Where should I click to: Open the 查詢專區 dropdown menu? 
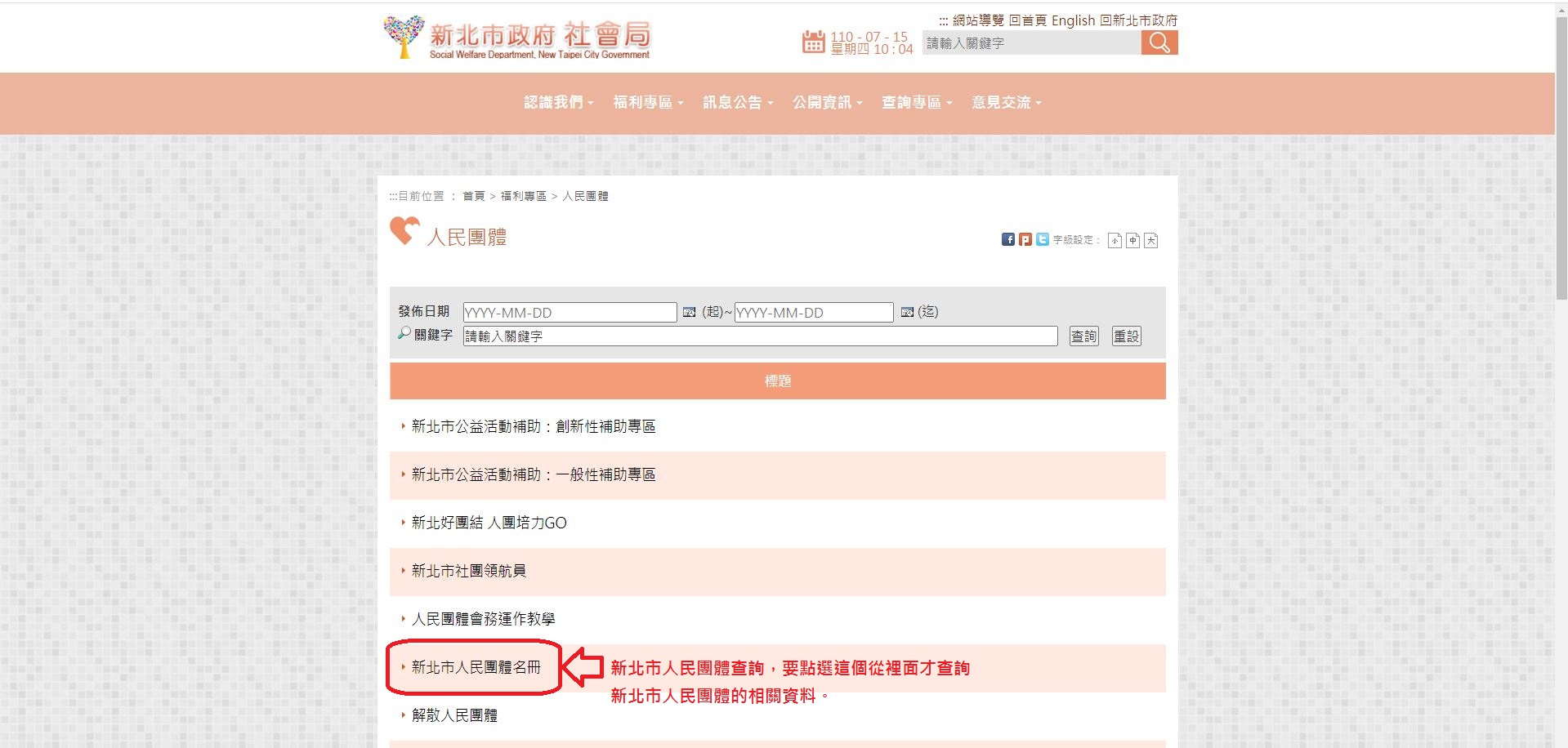916,103
